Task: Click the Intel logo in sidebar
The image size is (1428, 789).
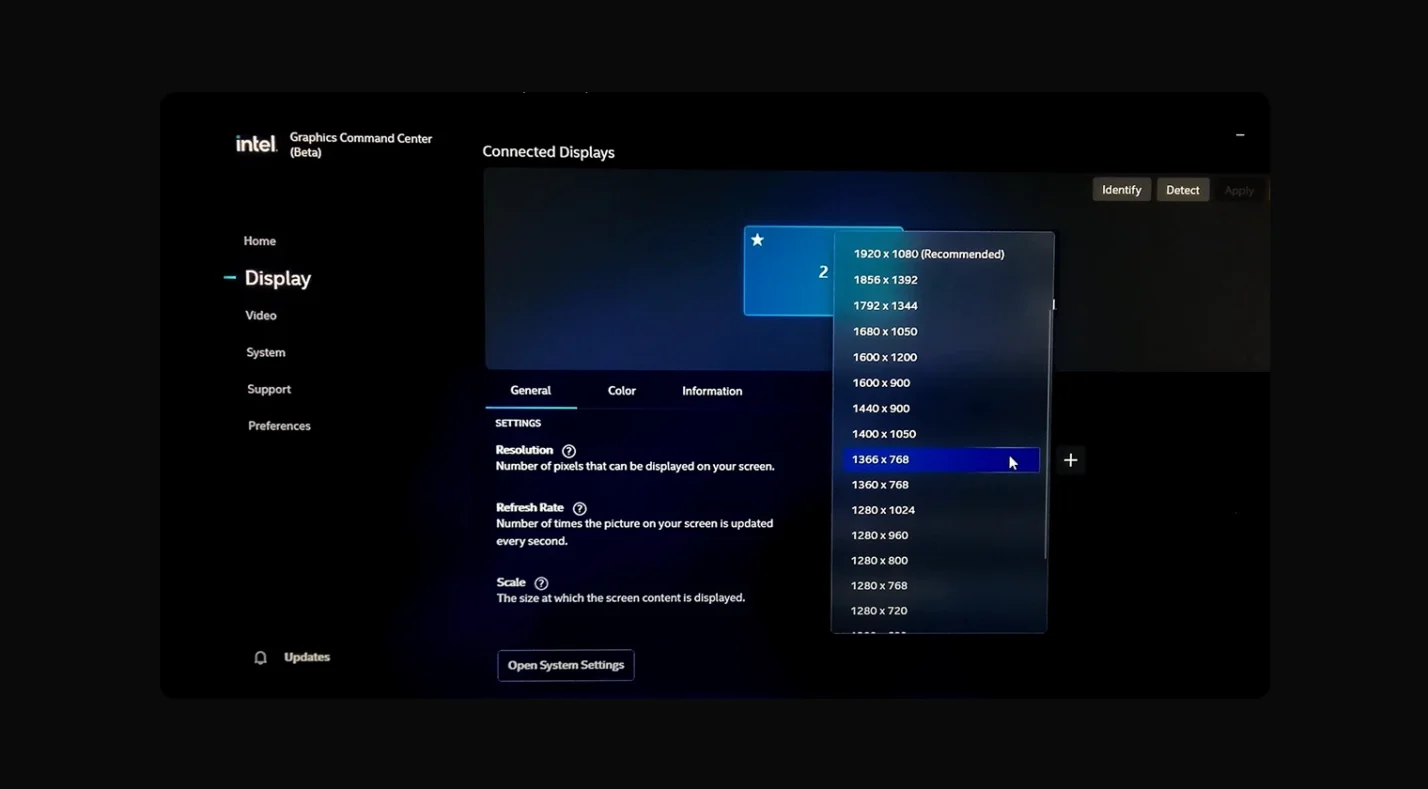Action: click(x=256, y=144)
